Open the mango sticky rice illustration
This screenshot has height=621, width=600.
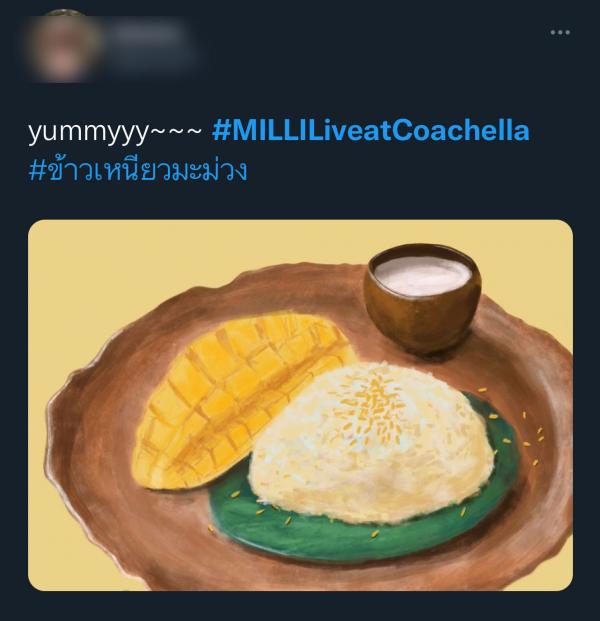(x=300, y=405)
